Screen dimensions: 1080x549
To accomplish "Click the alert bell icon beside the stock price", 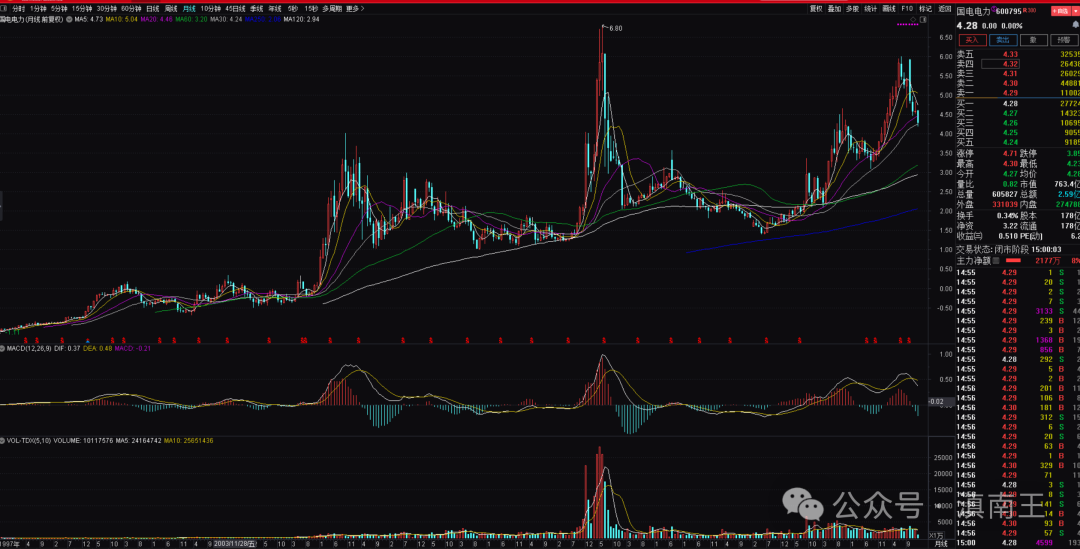I will tap(1075, 25).
